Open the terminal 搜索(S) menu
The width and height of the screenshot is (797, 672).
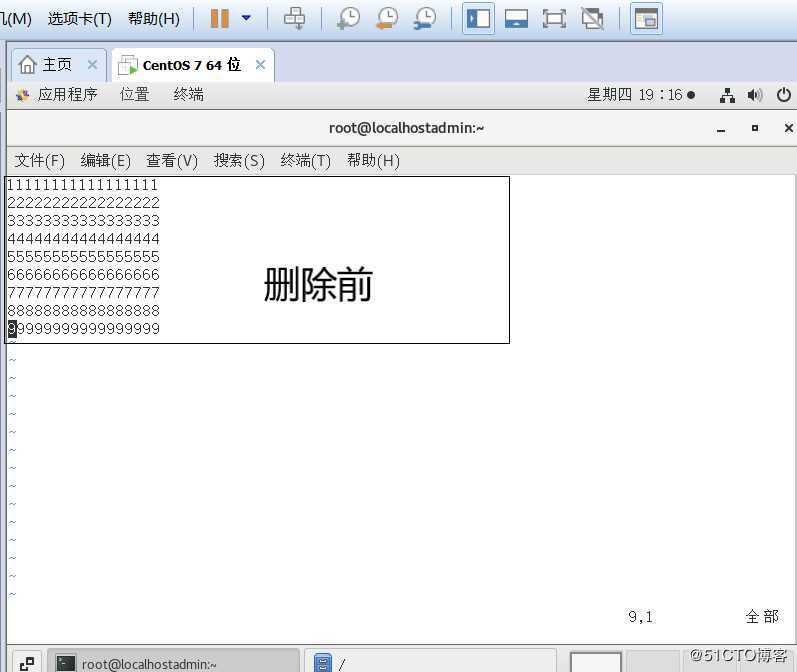(239, 161)
